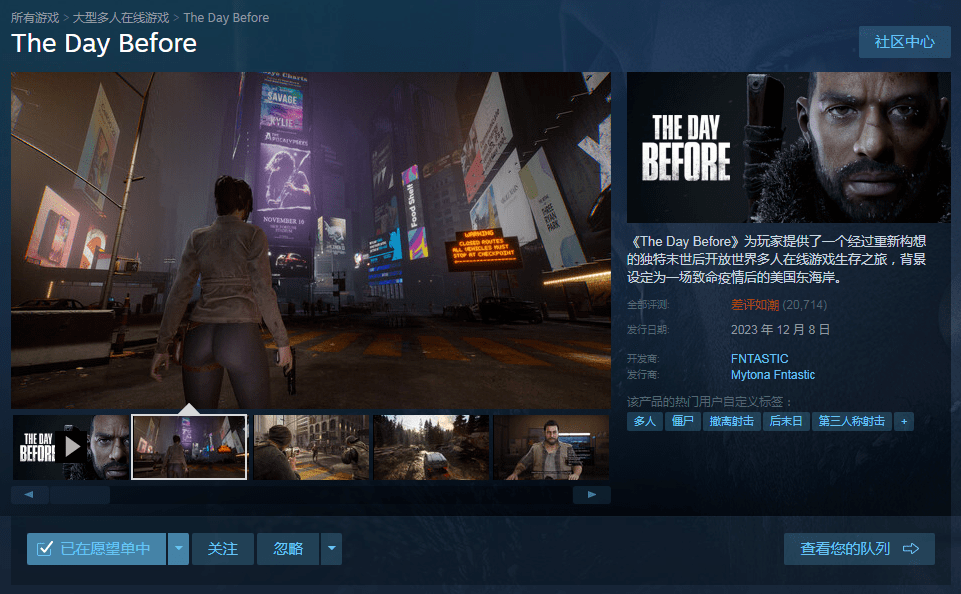Go to 所有游戏 breadcrumb link

pyautogui.click(x=36, y=18)
